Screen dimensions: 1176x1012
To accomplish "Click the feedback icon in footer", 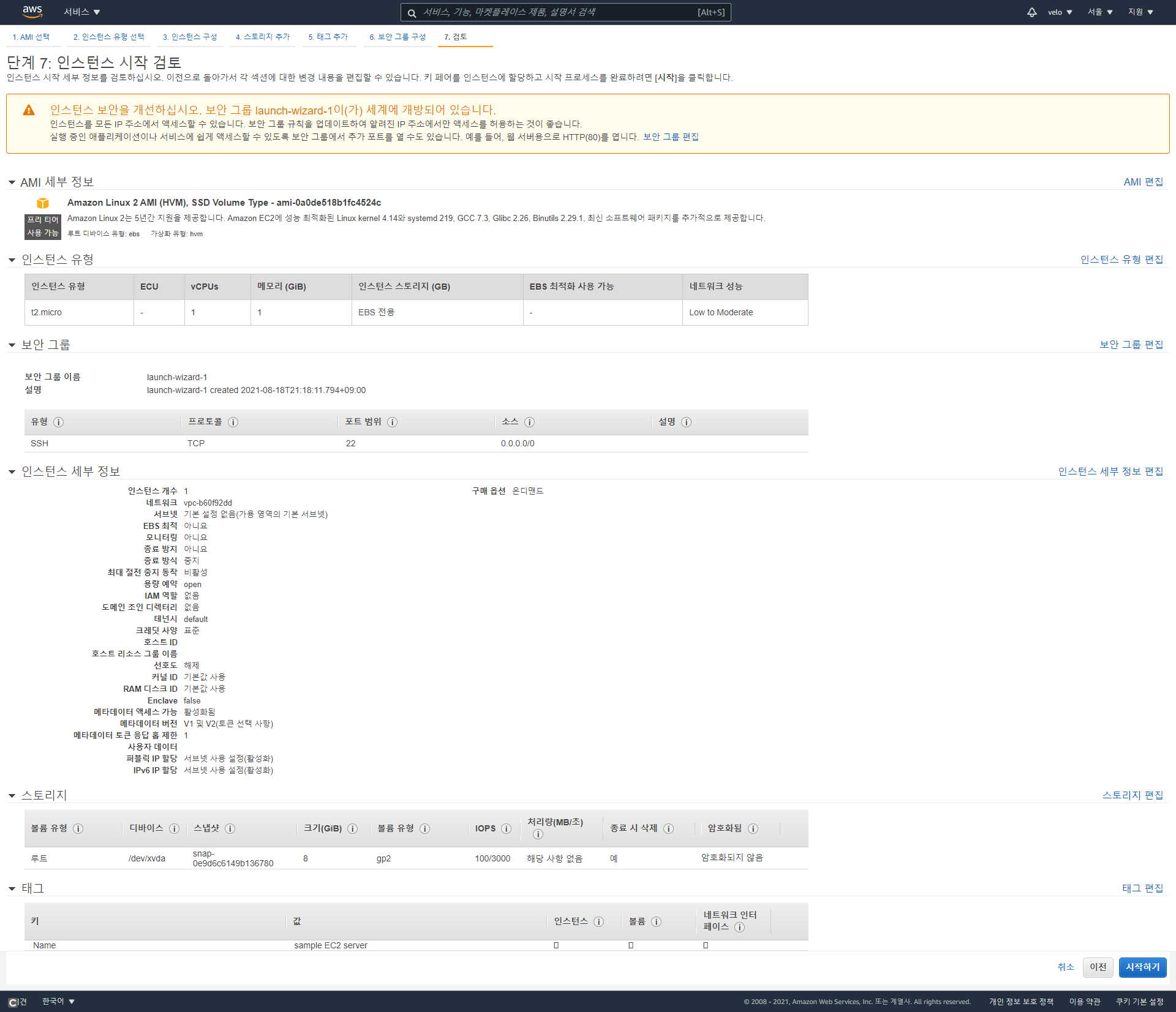I will pyautogui.click(x=13, y=1002).
